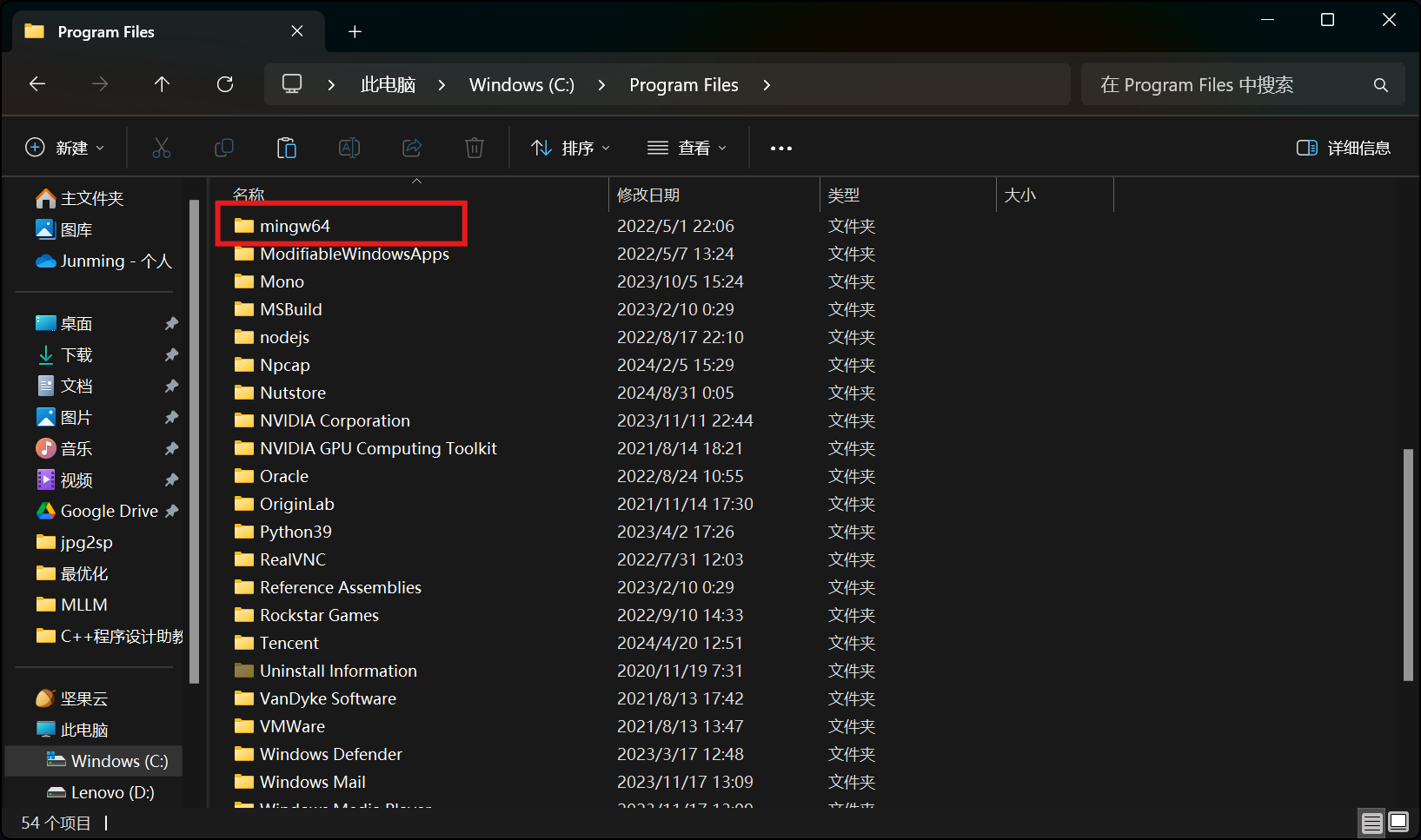
Task: Click the nodejs folder icon
Action: [244, 337]
